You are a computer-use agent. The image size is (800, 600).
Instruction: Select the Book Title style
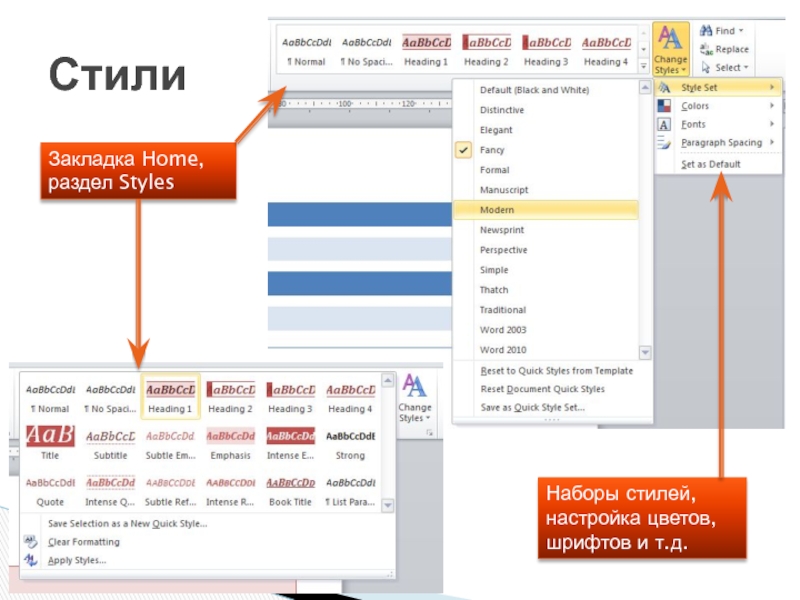pos(290,490)
